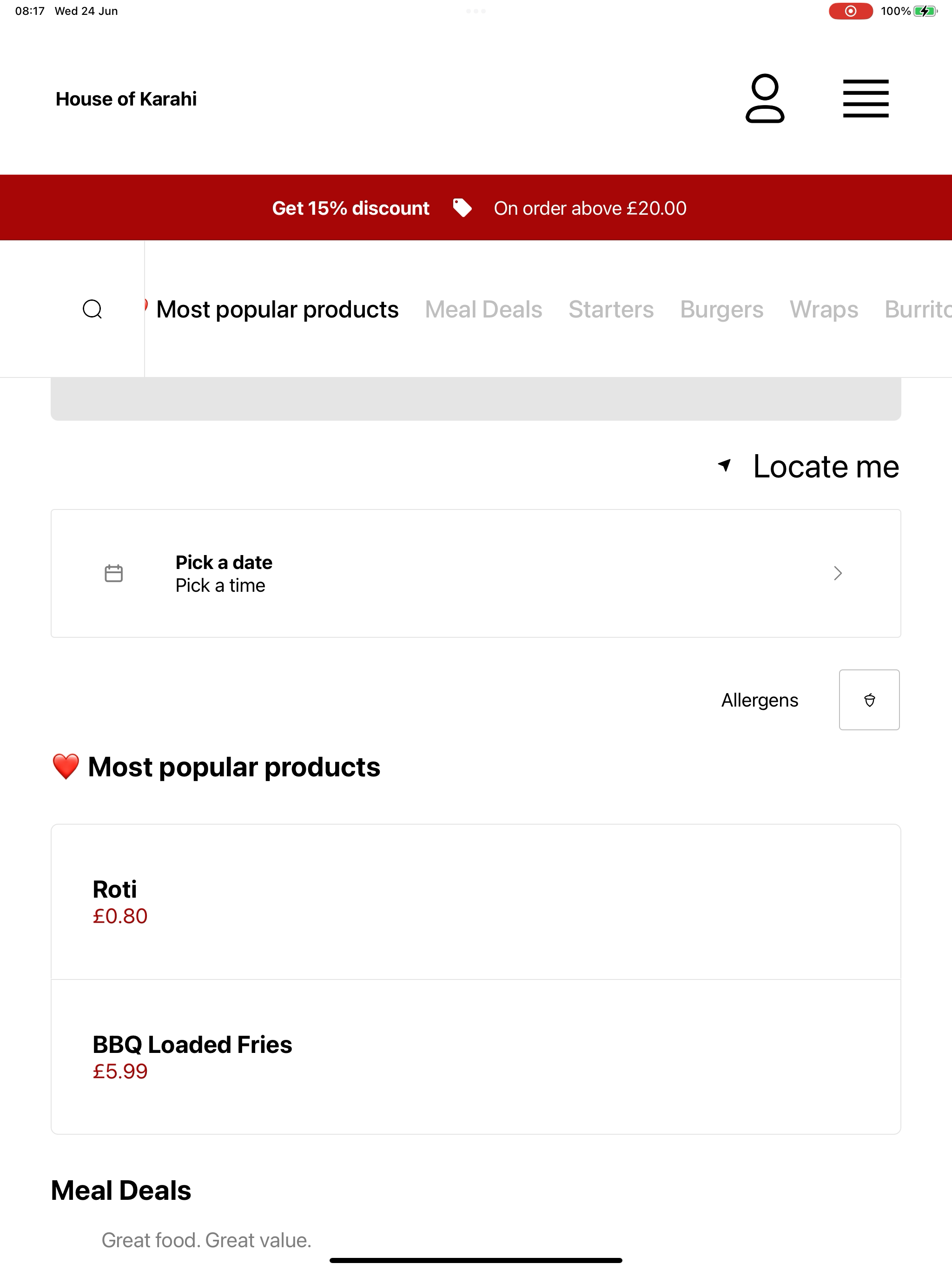952x1270 pixels.
Task: Select the Roti product item
Action: 476,902
